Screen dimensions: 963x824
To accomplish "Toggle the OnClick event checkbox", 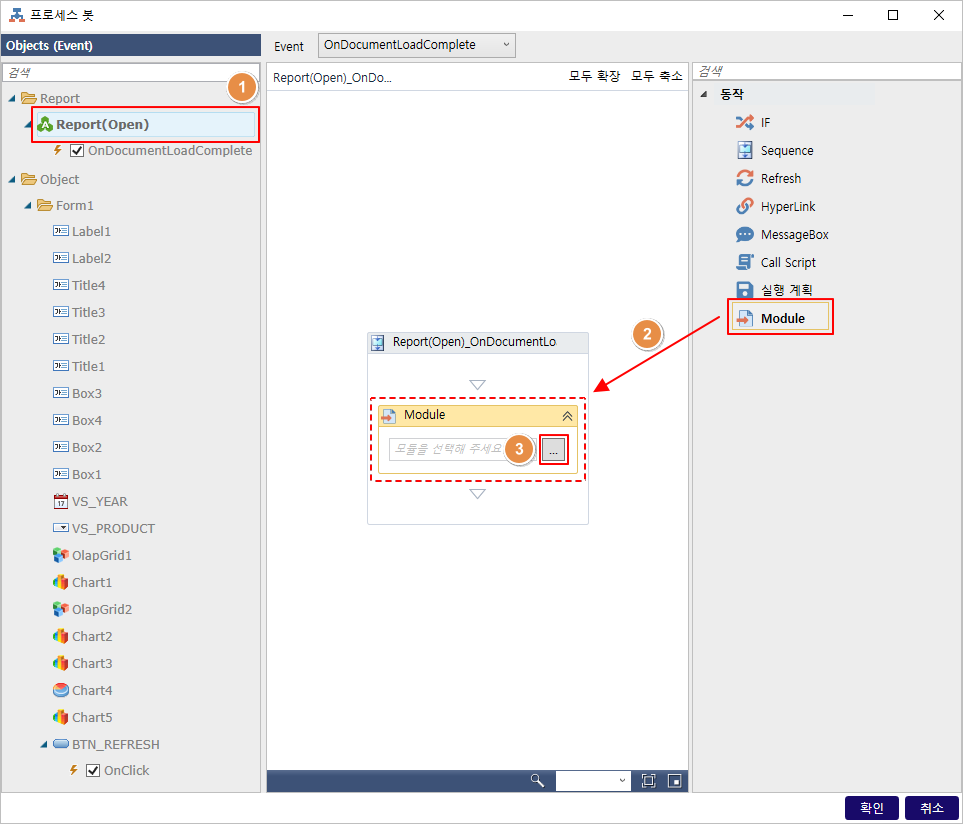I will coord(93,771).
